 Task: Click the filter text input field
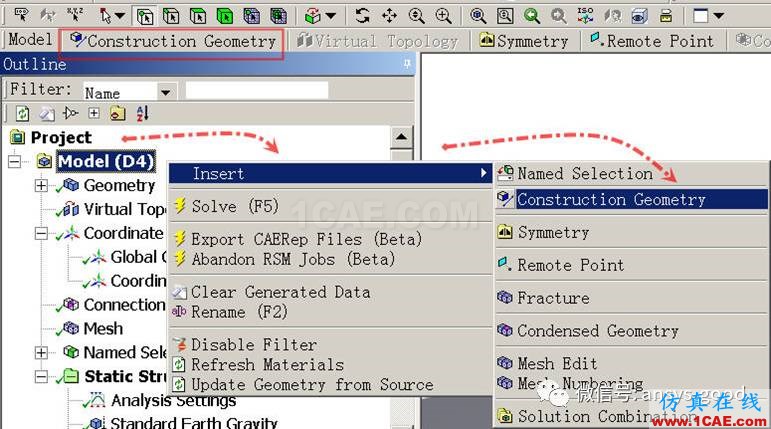(257, 91)
